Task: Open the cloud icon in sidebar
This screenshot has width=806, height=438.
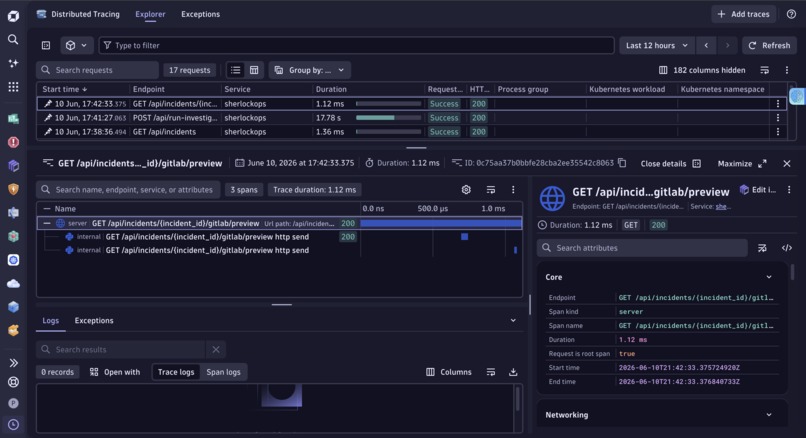Action: 13,283
